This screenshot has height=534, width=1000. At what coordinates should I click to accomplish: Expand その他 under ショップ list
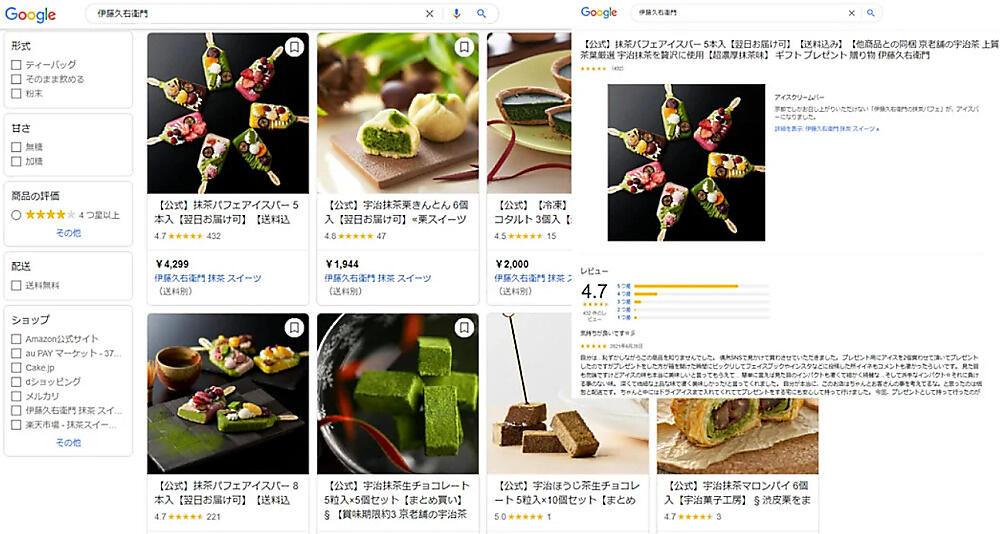tap(68, 442)
